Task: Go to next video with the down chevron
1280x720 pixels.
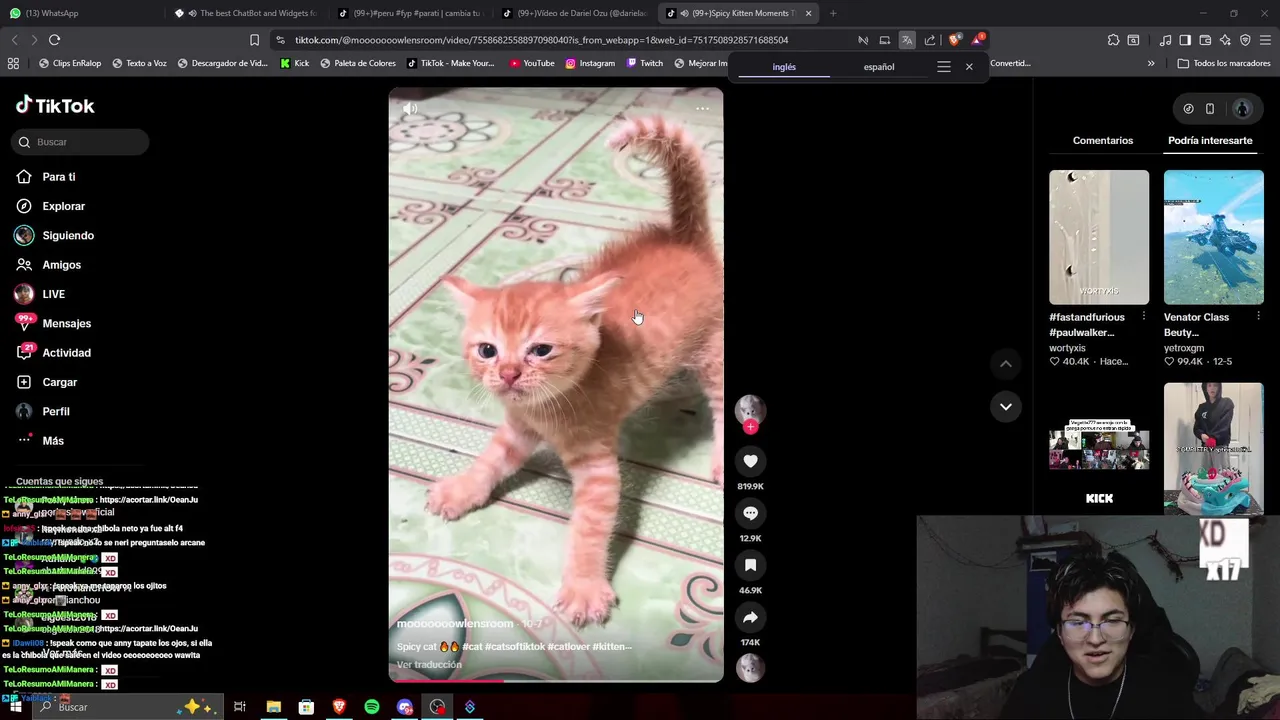Action: tap(1005, 406)
